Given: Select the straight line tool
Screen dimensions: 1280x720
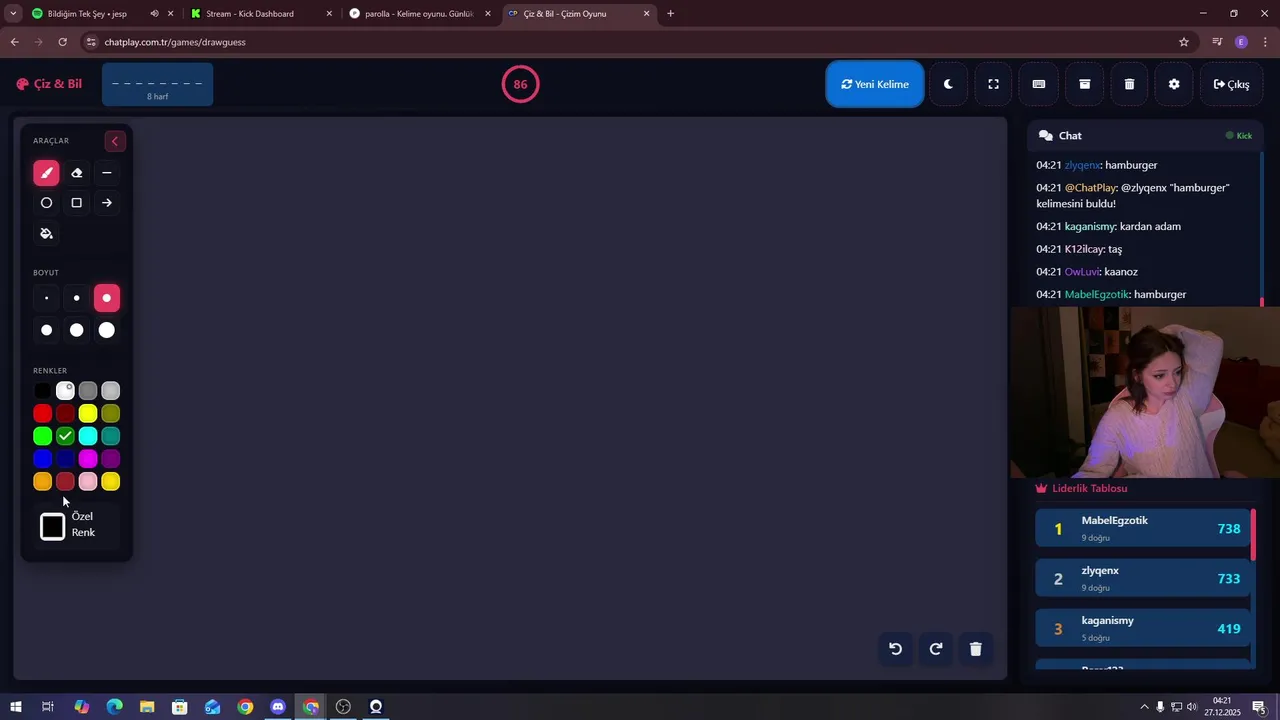Looking at the screenshot, I should [x=107, y=173].
